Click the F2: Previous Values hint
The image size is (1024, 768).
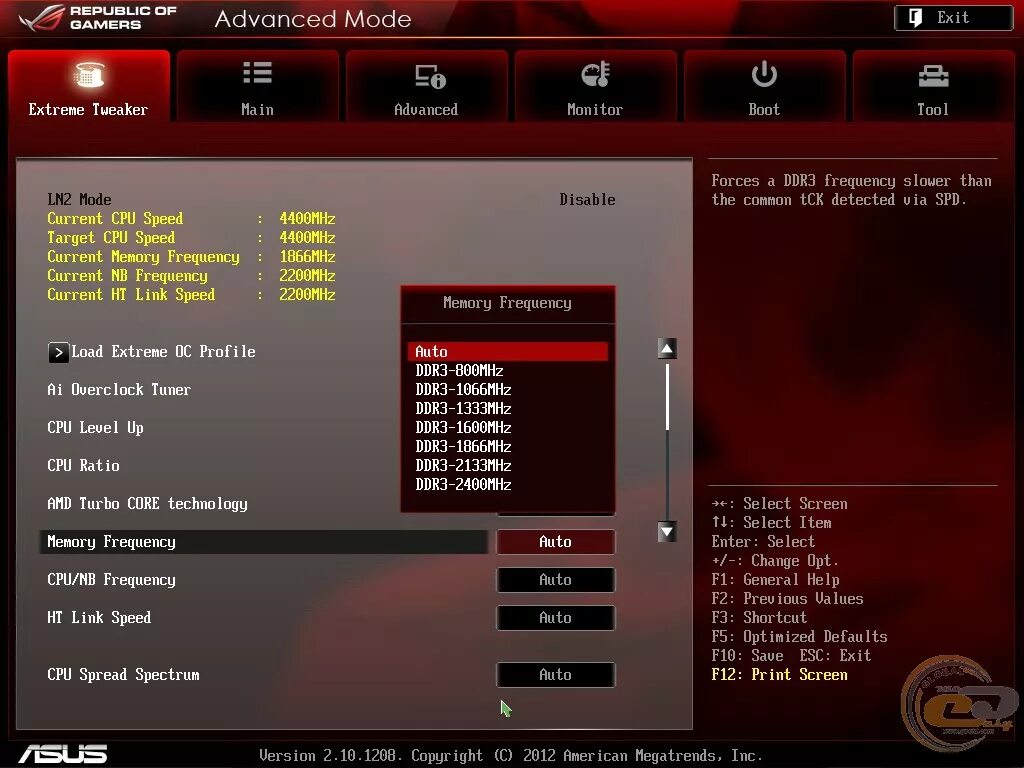tap(787, 599)
